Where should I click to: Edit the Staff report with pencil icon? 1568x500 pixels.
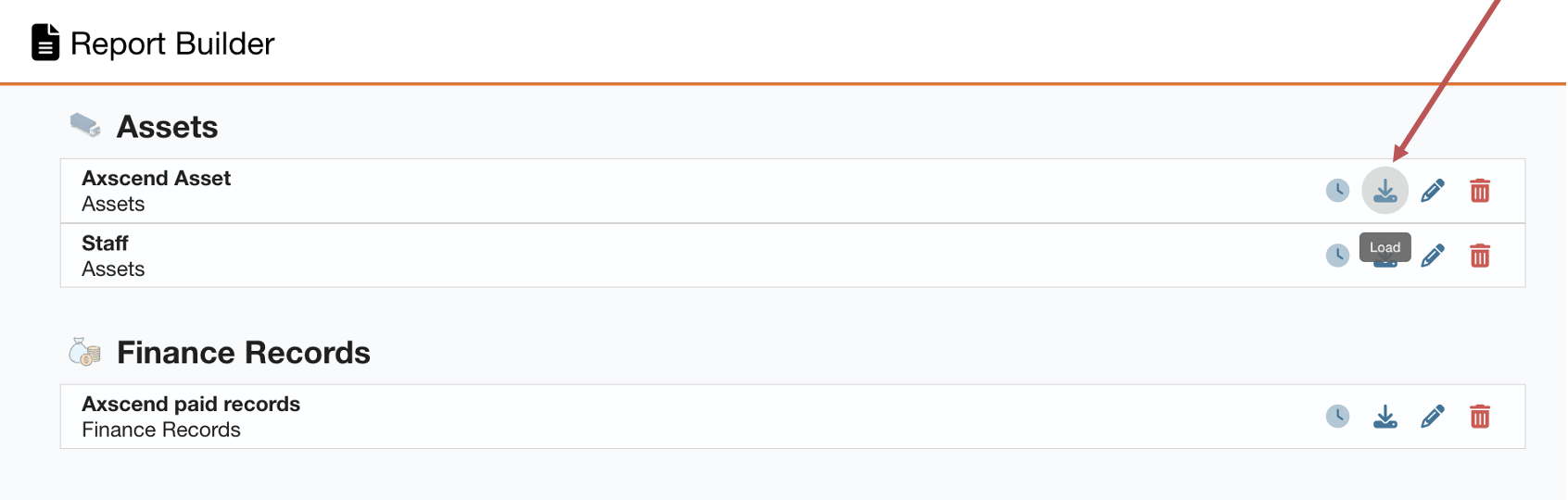click(1433, 256)
